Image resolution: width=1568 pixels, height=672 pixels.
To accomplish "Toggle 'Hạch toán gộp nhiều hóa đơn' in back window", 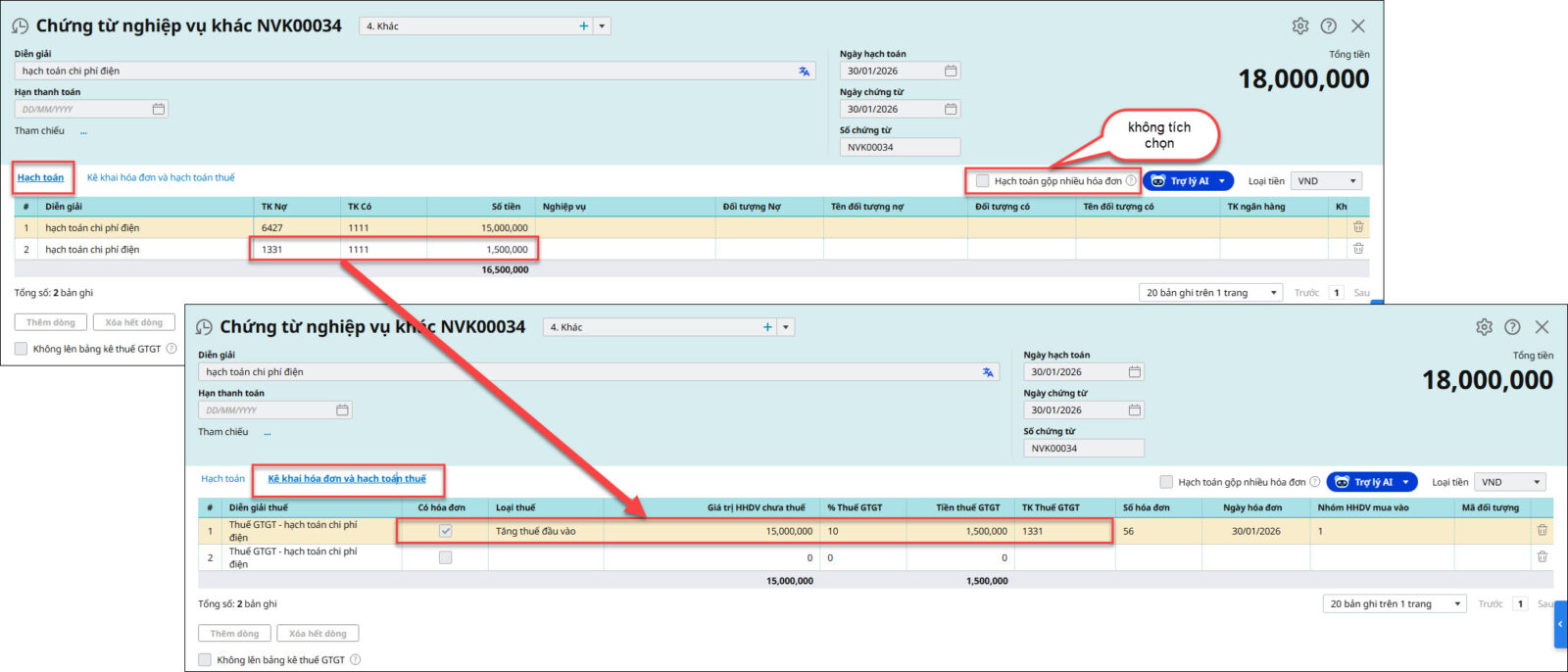I will [982, 181].
